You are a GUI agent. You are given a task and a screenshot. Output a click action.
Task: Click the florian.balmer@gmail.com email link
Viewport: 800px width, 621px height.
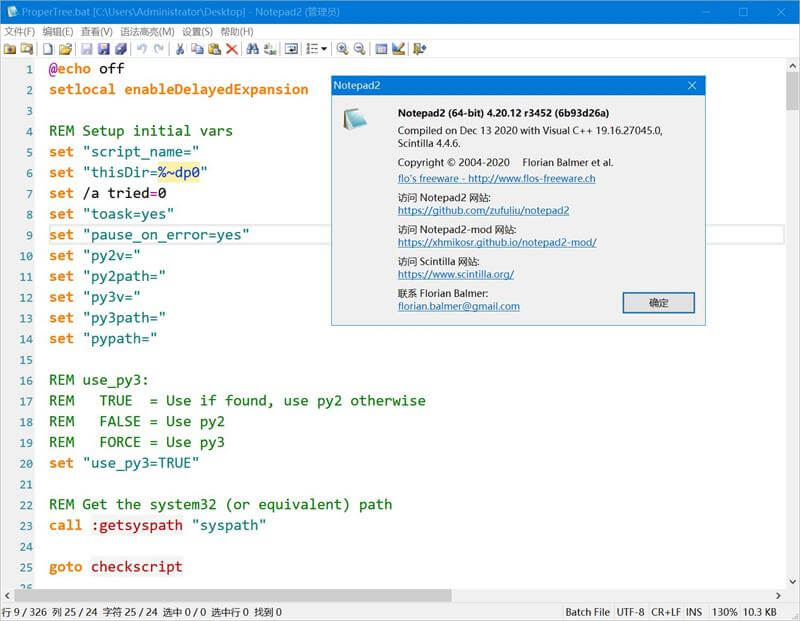459,306
